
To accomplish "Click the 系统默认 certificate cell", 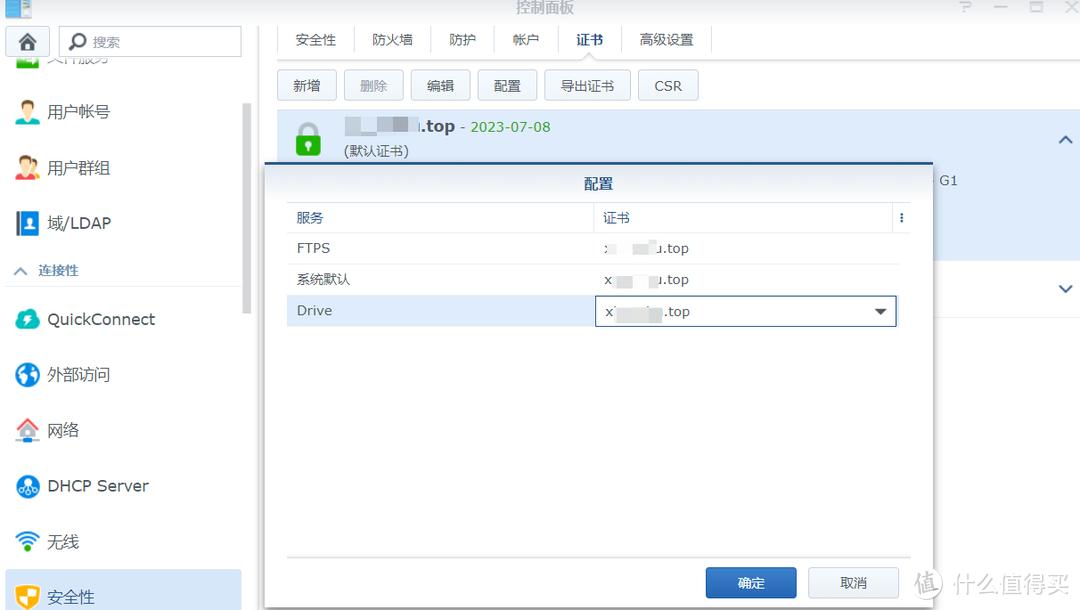I will 746,280.
